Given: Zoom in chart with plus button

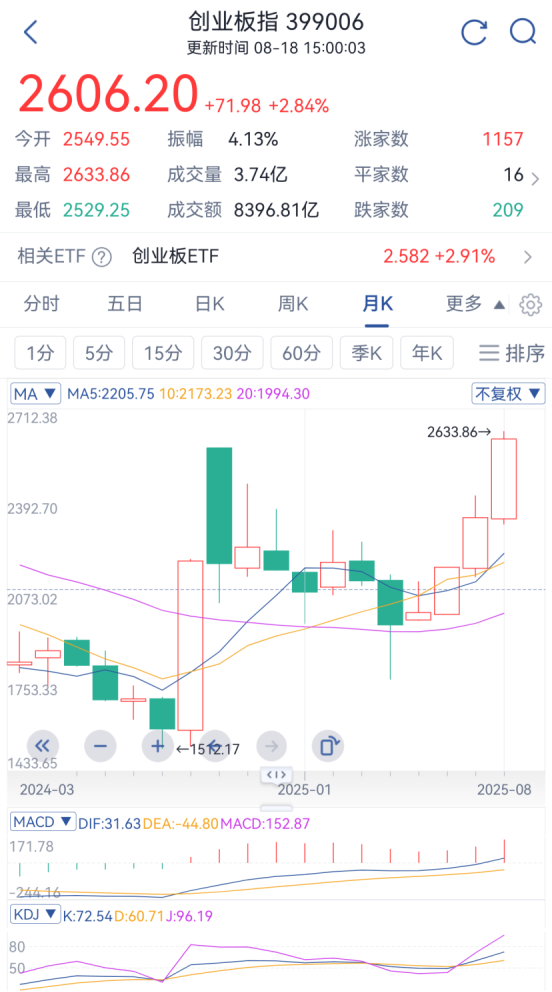Looking at the screenshot, I should tap(157, 745).
